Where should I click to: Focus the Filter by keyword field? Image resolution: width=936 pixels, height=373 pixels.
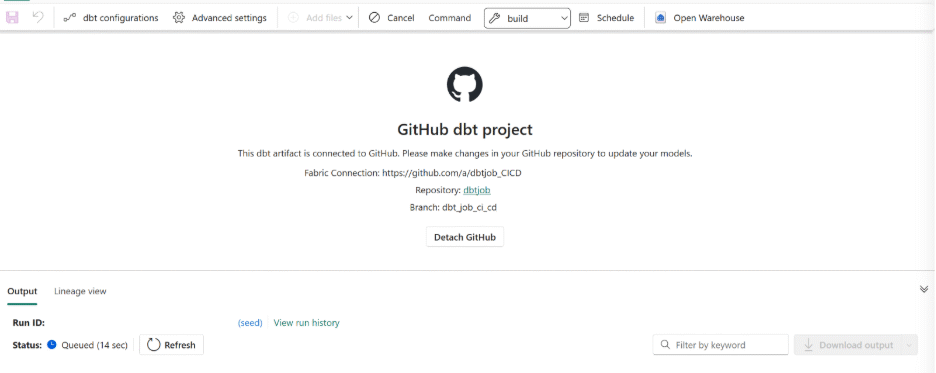coord(721,345)
